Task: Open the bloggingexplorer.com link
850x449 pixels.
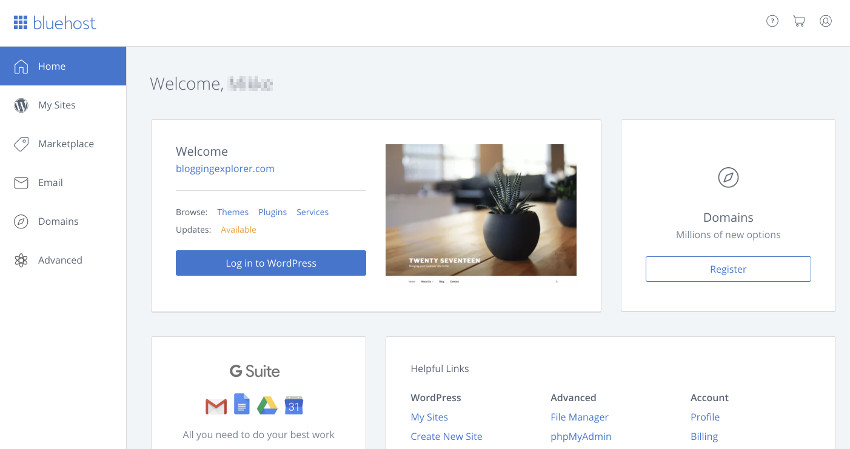Action: coord(225,169)
